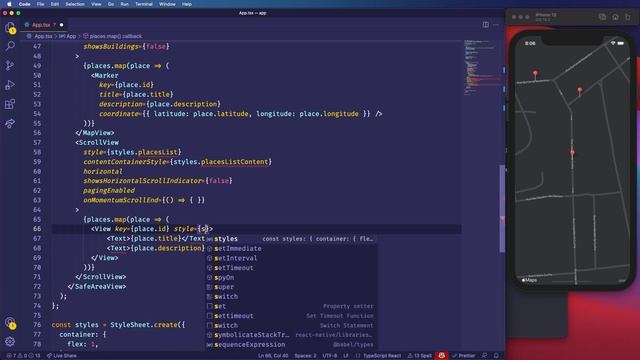The height and width of the screenshot is (360, 640).
Task: Choose 'setTimeout' autocomplete suggestion
Action: (291, 268)
